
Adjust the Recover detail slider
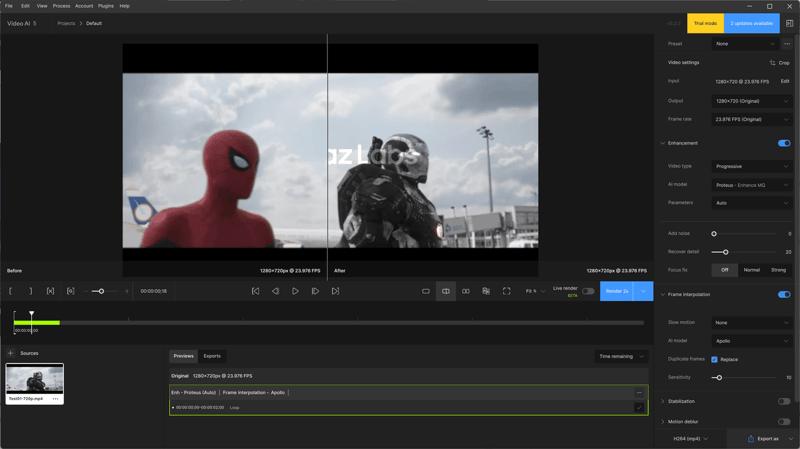coord(726,252)
